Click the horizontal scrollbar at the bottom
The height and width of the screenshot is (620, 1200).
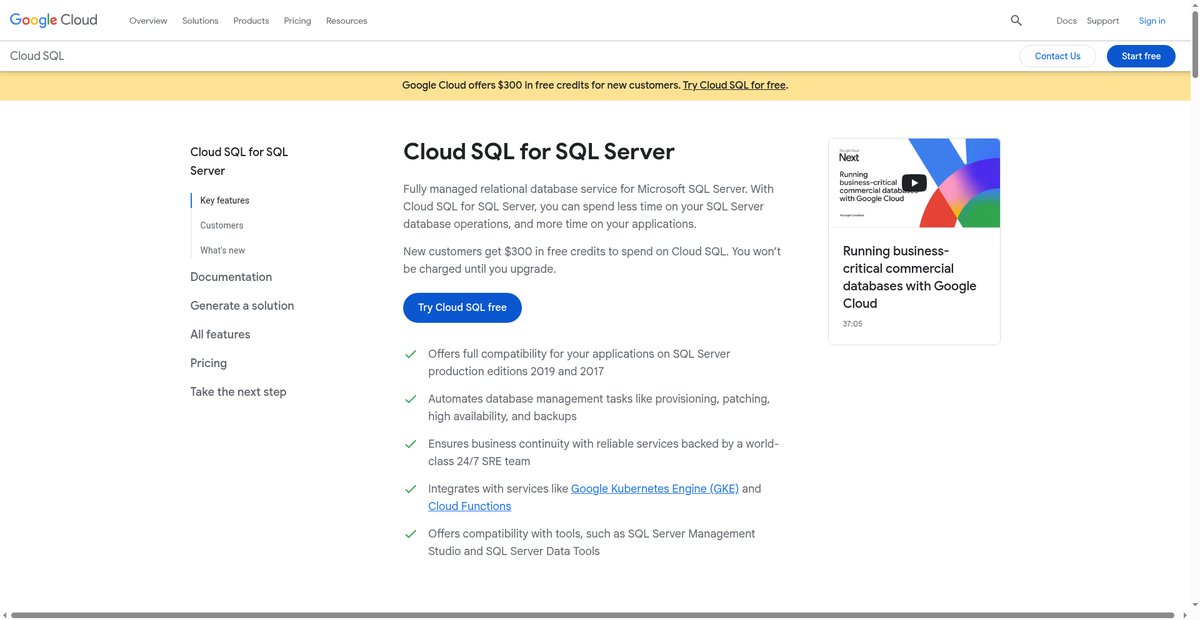pyautogui.click(x=593, y=615)
